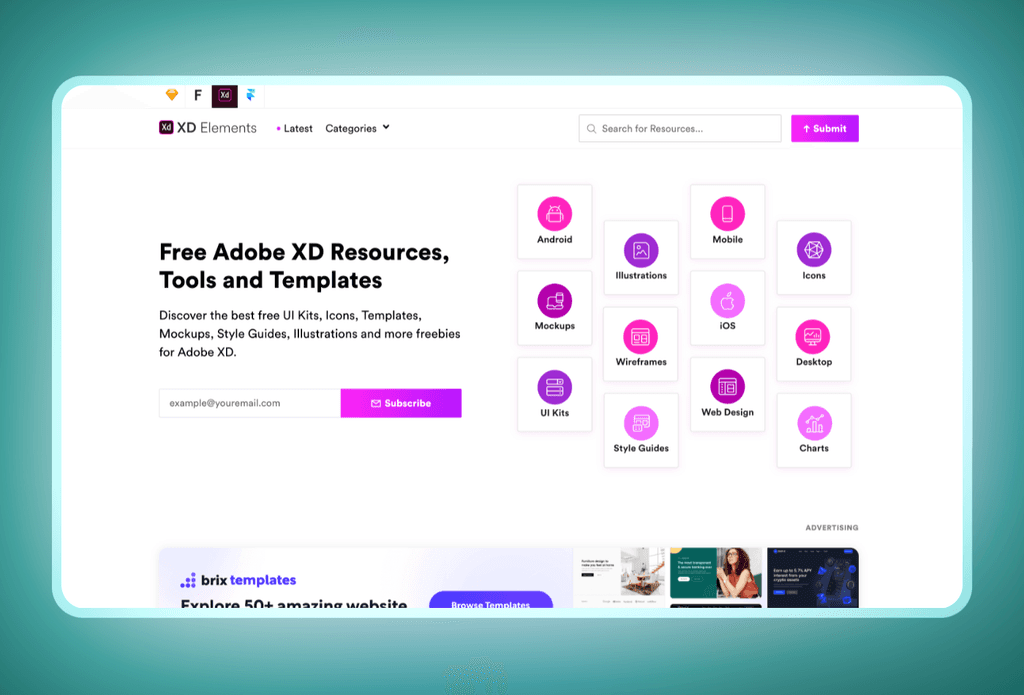The width and height of the screenshot is (1024, 695).
Task: Switch to the Sketch platform tab
Action: [x=170, y=95]
